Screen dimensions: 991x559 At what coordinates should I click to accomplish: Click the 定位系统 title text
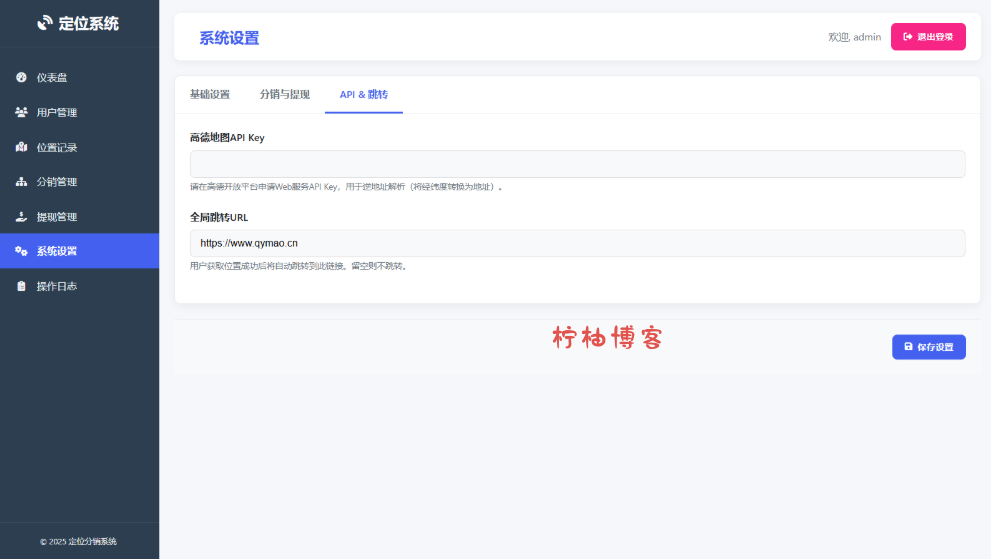(88, 23)
